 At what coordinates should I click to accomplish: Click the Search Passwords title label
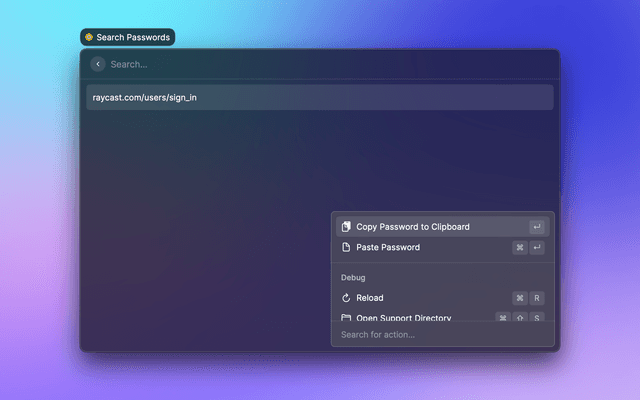pyautogui.click(x=133, y=37)
